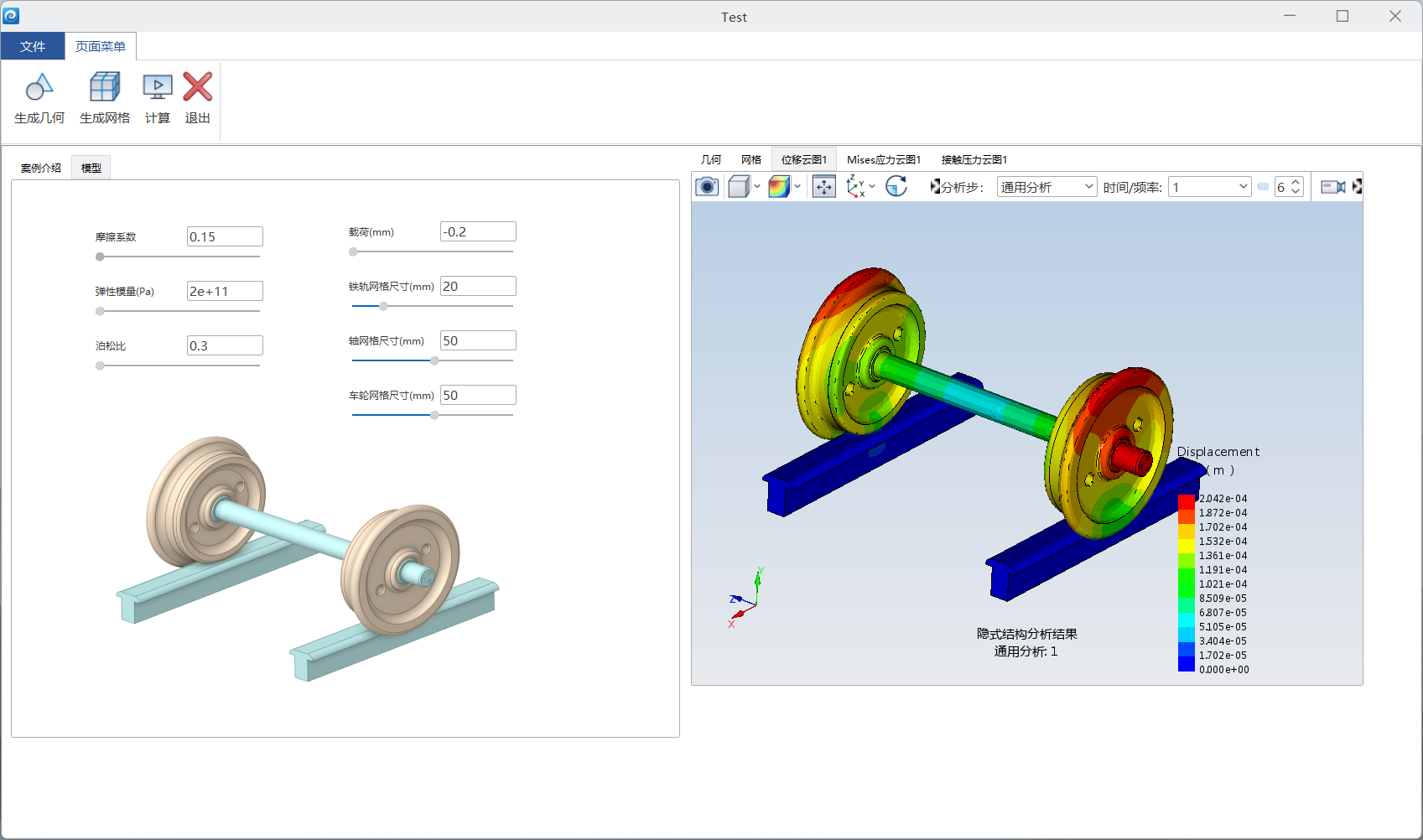
Task: Click the cube display mode icon
Action: coord(739,186)
